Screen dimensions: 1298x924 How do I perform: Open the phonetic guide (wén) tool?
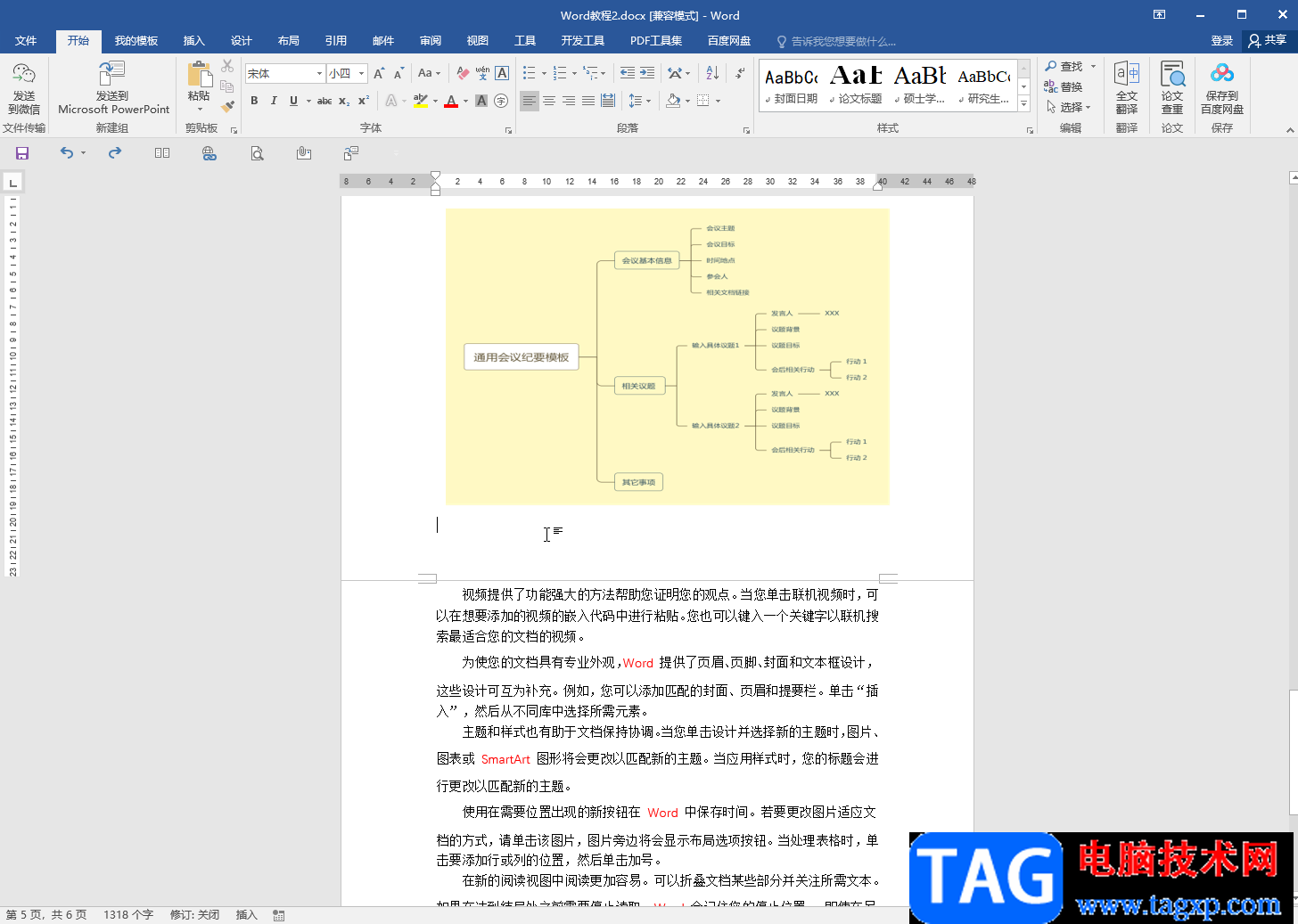click(482, 73)
